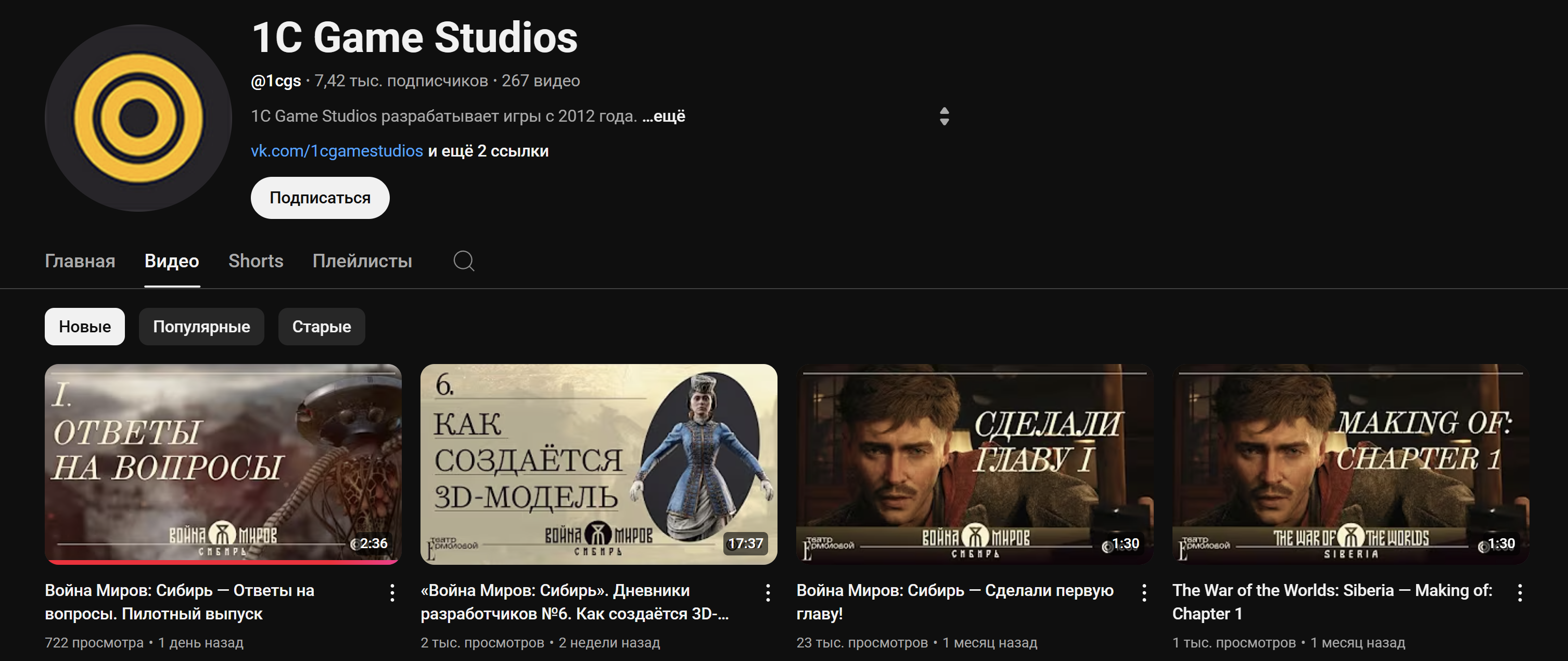Open 'Ответы на вопросы' video thumbnail

coord(223,464)
